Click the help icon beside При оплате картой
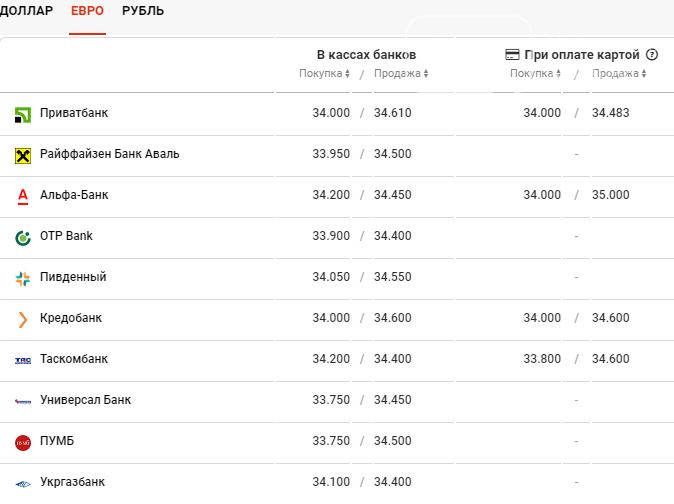Screen dimensions: 674x504 coord(652,55)
